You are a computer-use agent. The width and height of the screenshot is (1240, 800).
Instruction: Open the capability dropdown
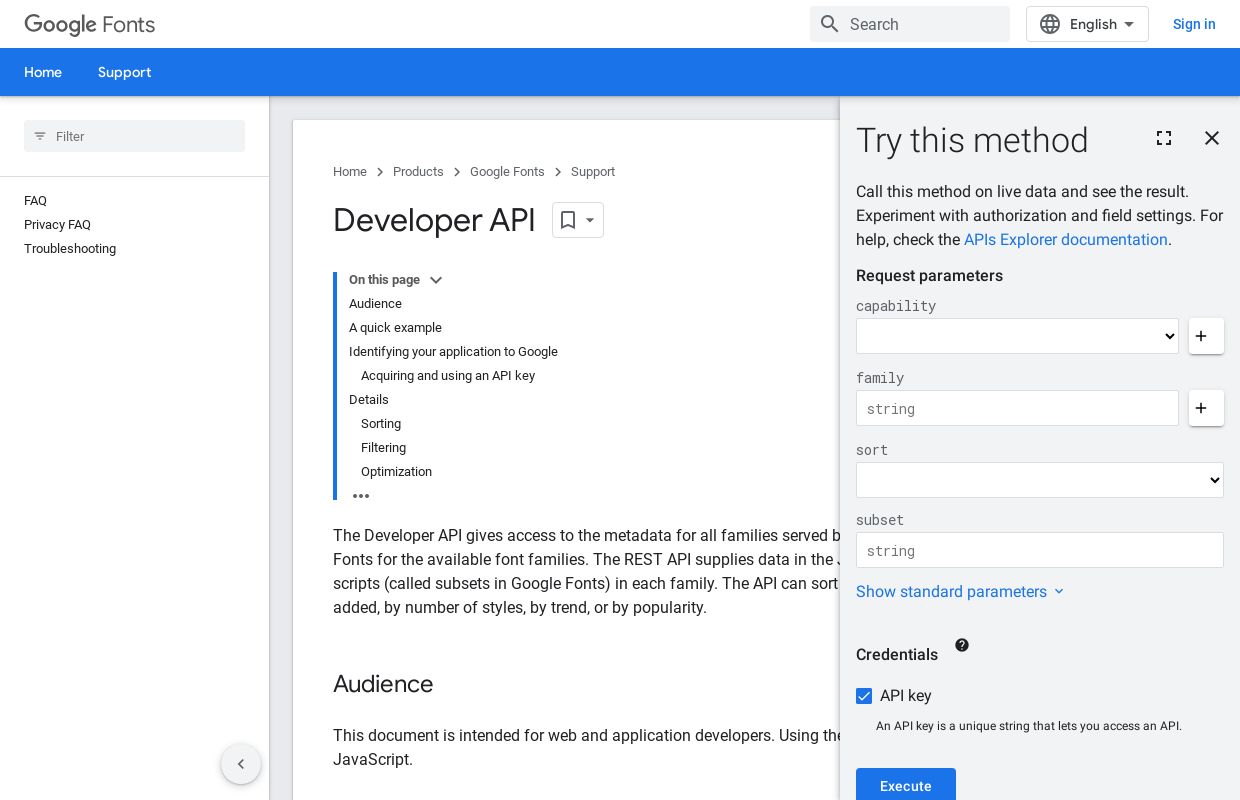(1017, 336)
